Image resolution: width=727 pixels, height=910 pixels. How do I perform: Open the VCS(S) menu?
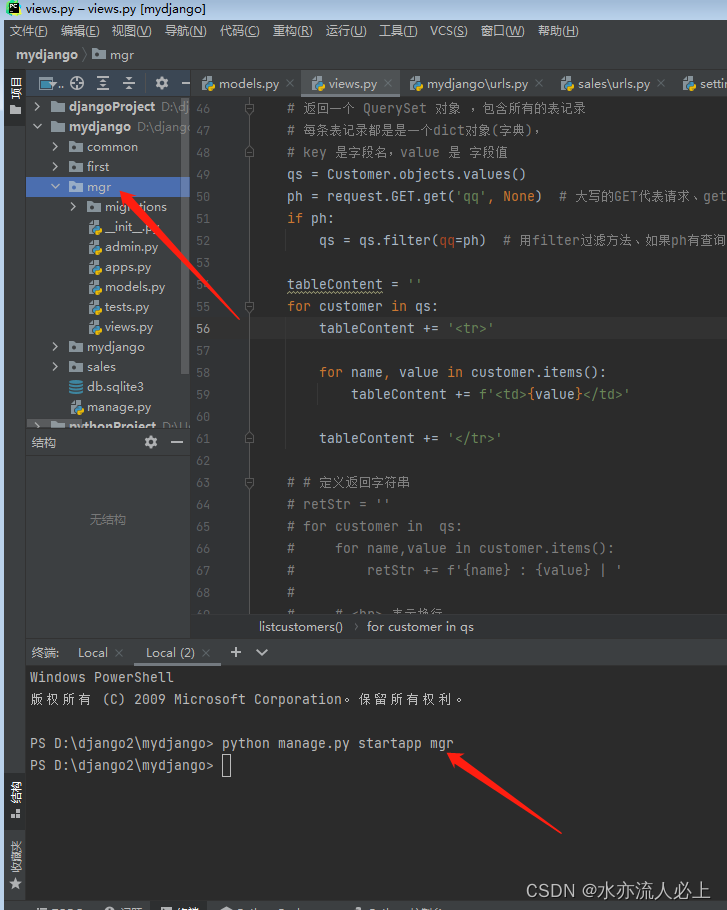[449, 31]
